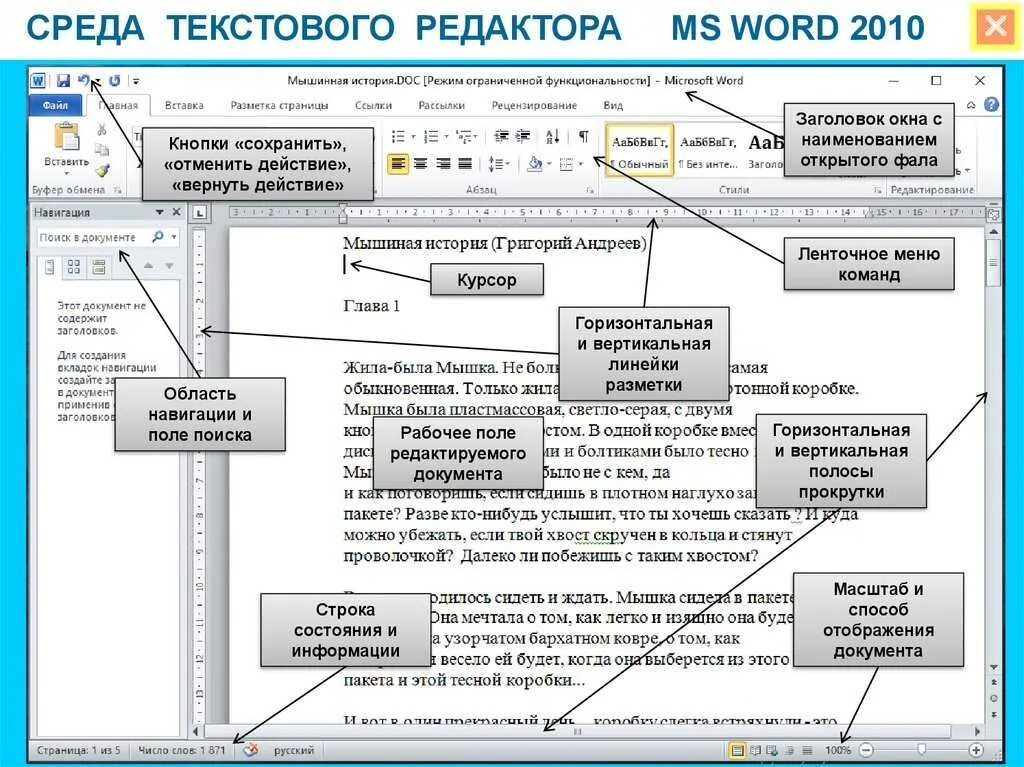Screen dimensions: 1024x767
Task: Click the Cut scissors icon
Action: tap(102, 129)
